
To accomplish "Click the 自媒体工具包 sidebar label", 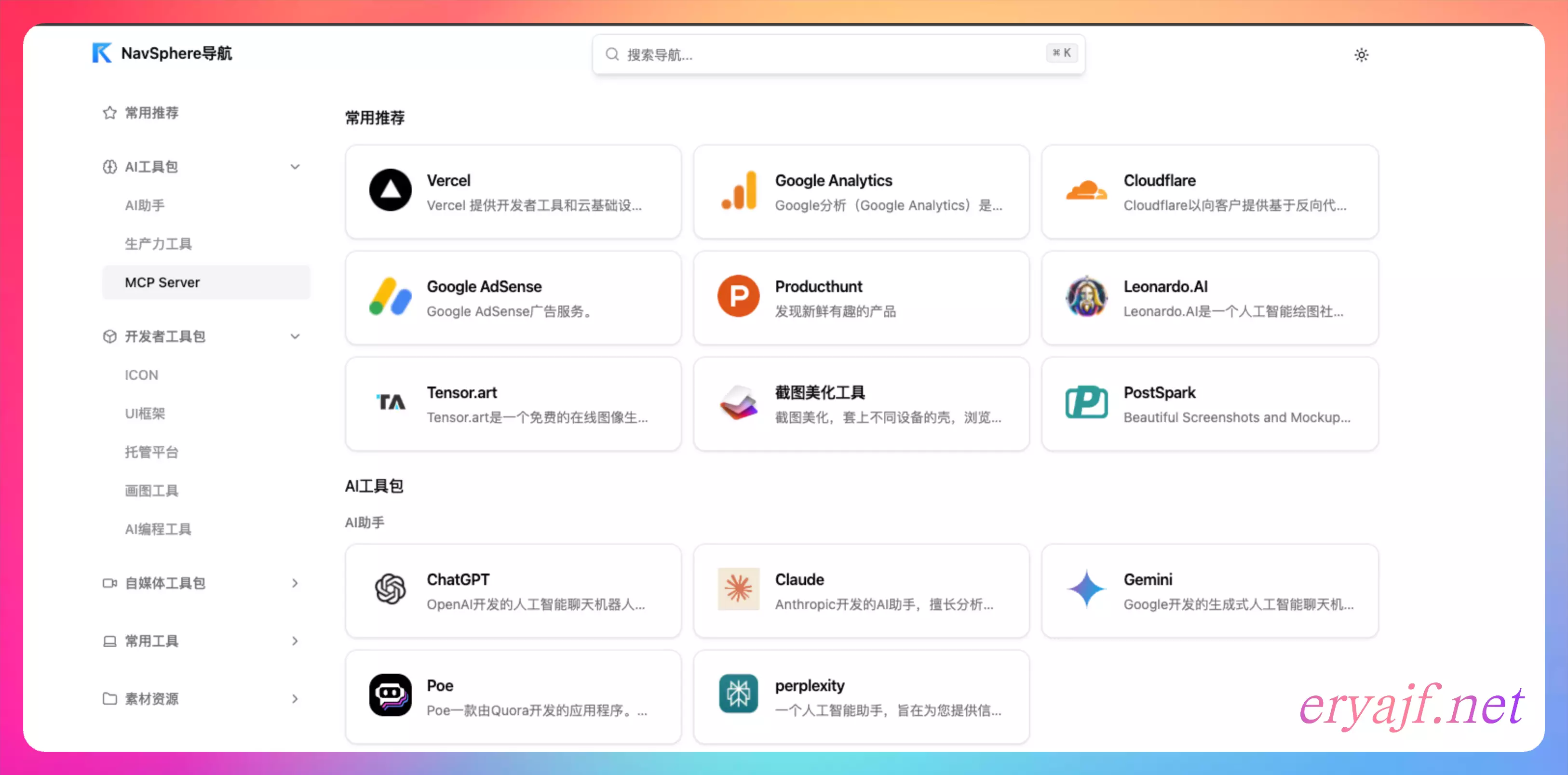I will [165, 583].
